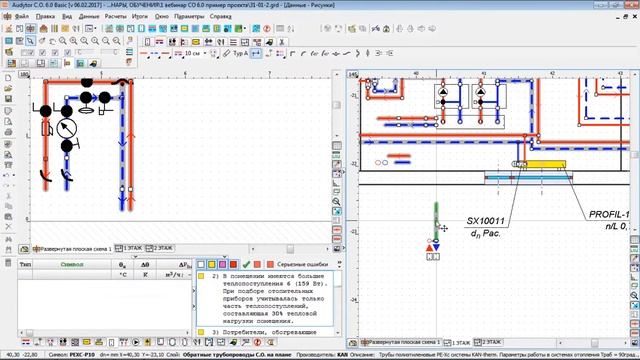Toggle the second checkbox in third toolbar row
Viewport: 640px width, 360px height.
tap(42, 53)
